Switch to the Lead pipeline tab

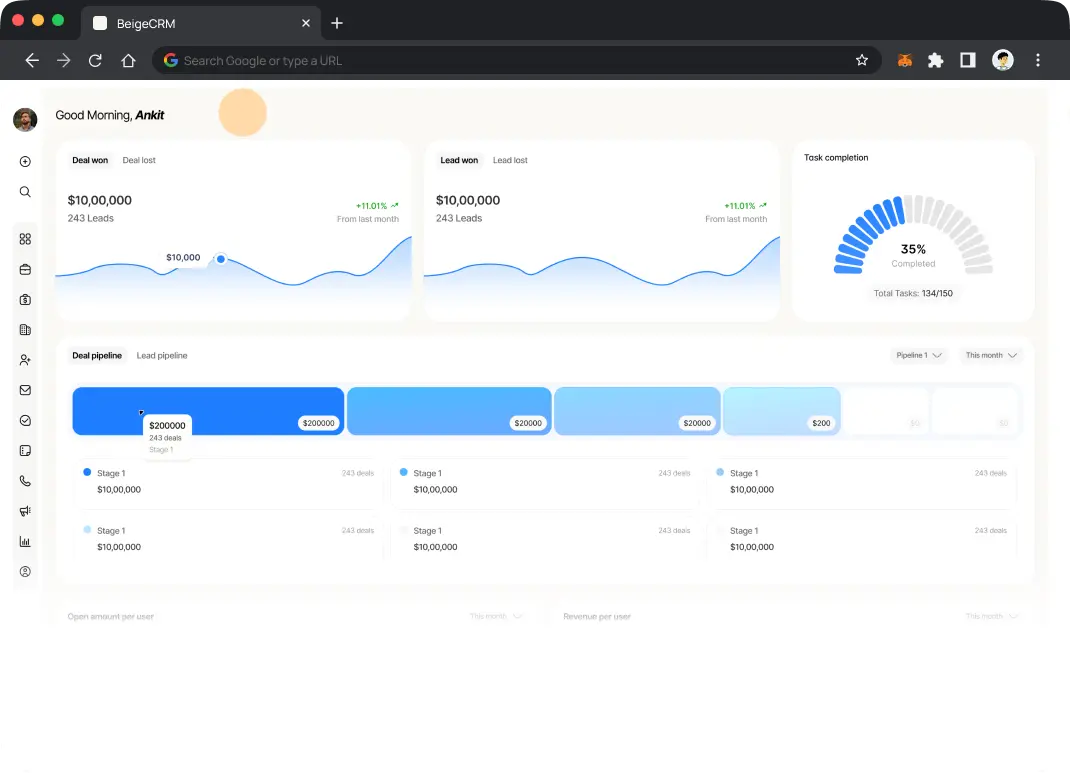click(161, 355)
